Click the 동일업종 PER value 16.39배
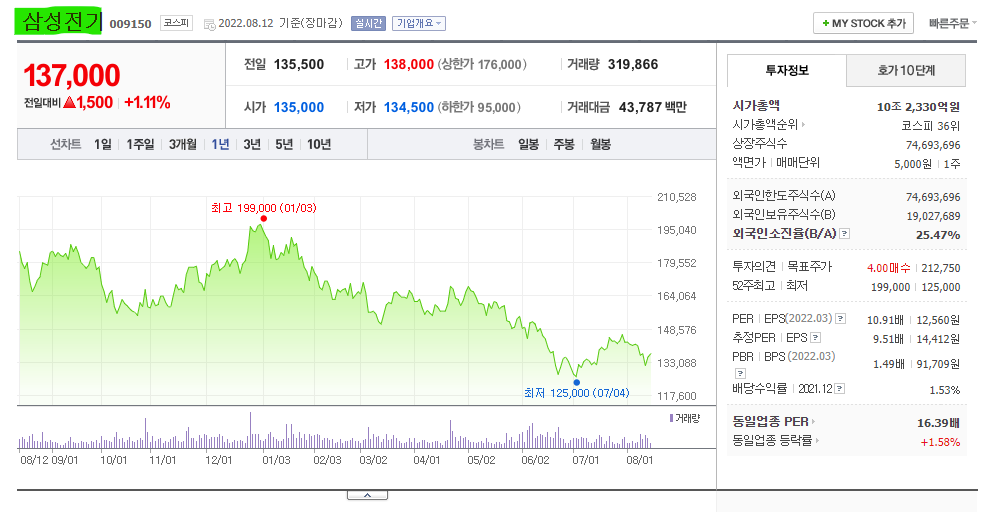 tap(938, 423)
